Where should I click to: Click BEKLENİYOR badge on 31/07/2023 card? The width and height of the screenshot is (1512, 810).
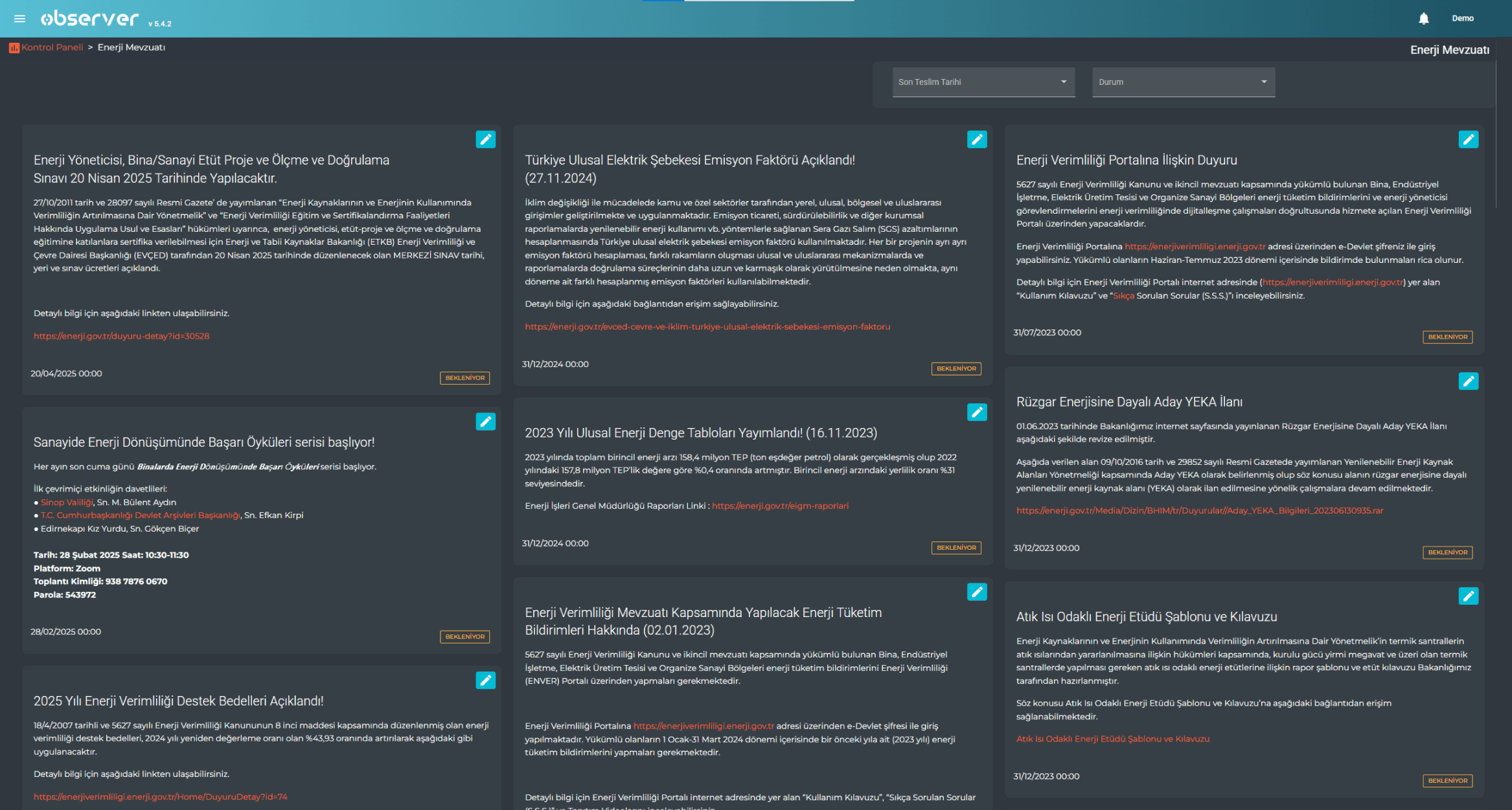point(1447,337)
